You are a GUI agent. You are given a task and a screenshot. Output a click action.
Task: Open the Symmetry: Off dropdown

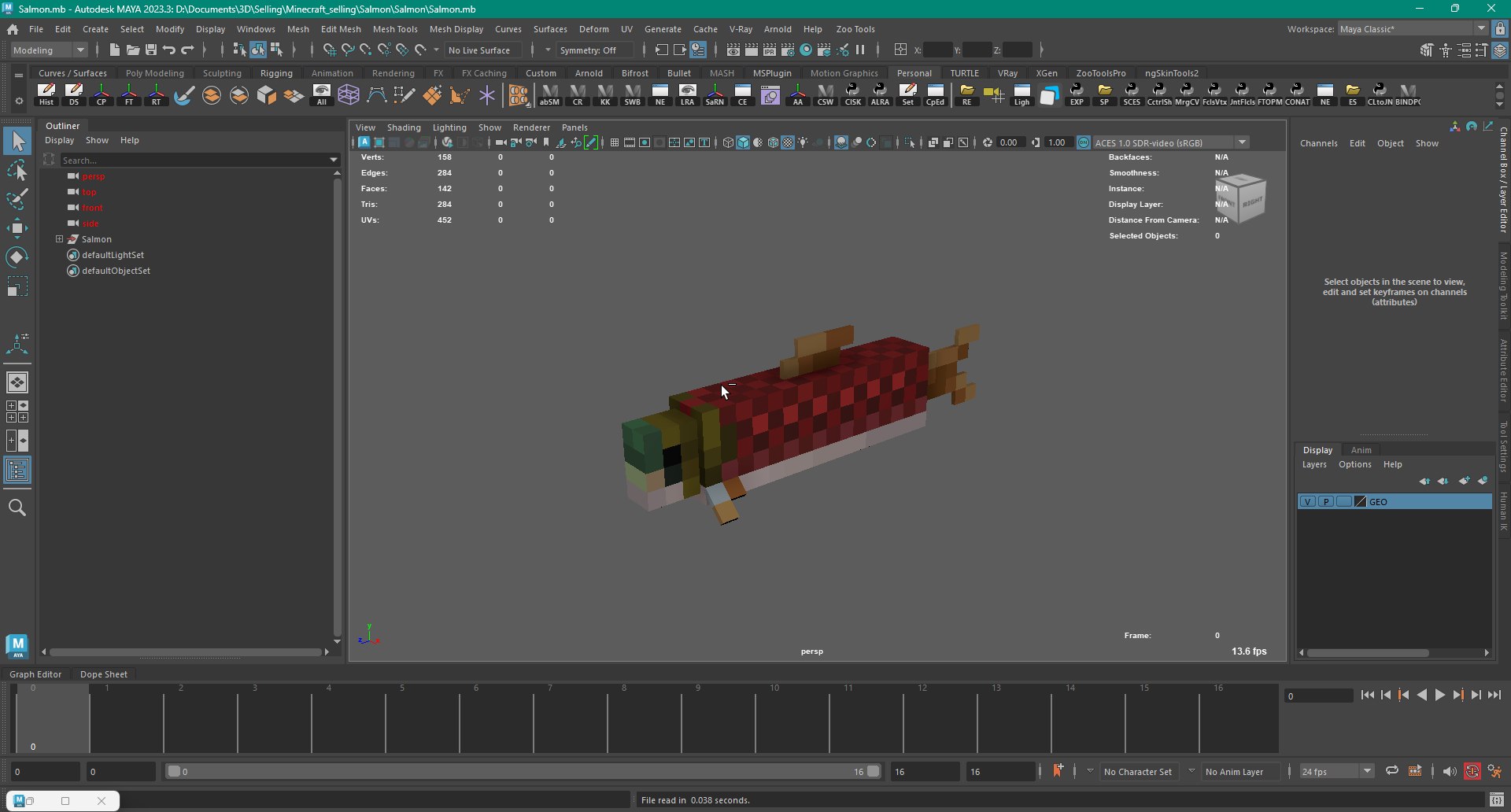tap(594, 50)
